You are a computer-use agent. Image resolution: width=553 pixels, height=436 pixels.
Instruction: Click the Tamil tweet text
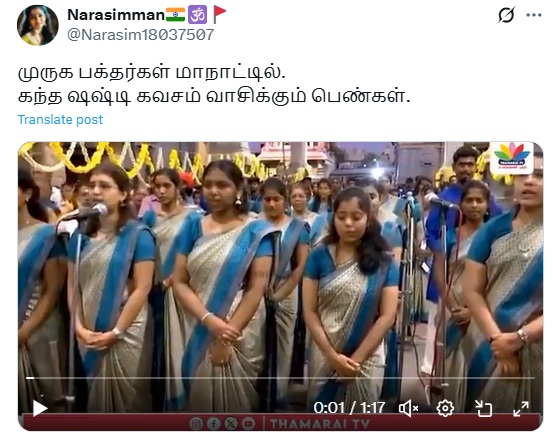coord(214,84)
